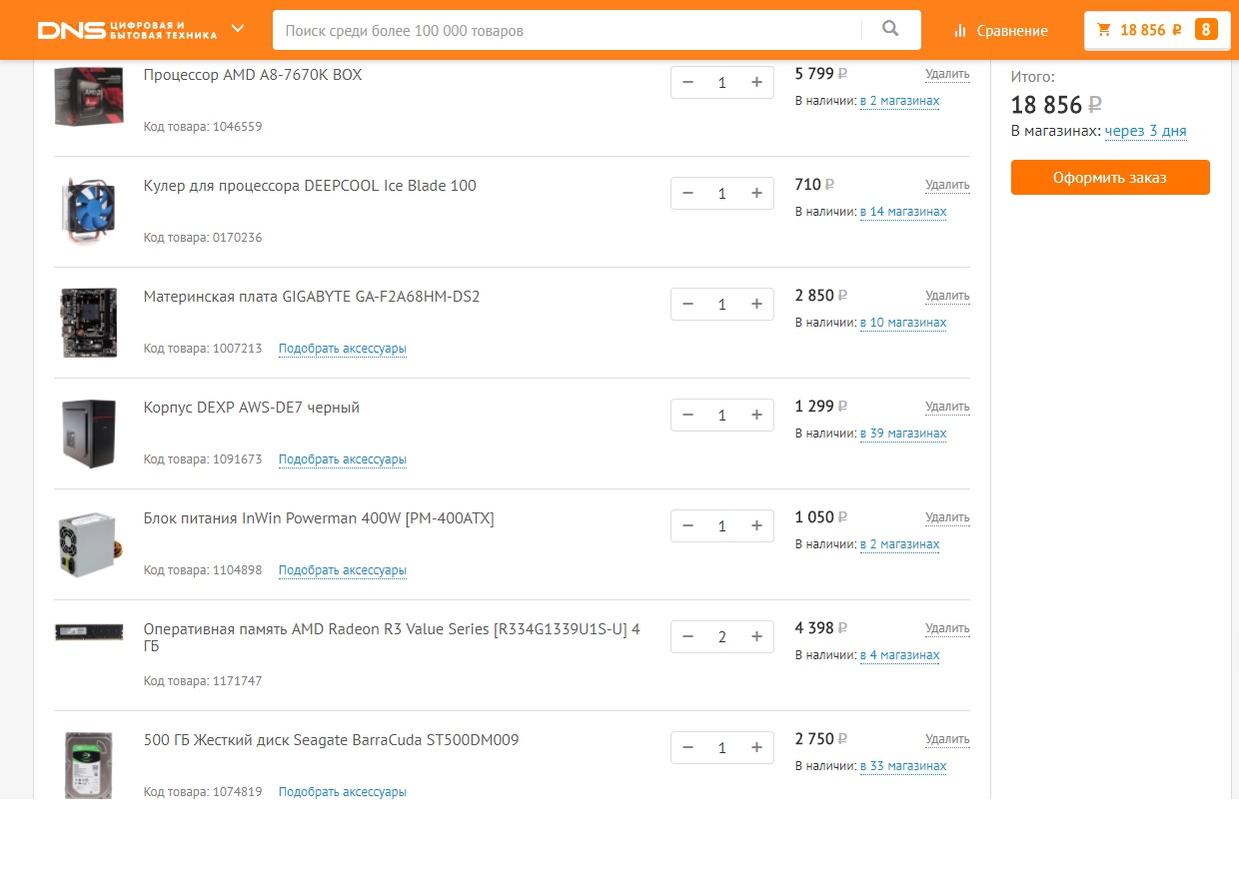The image size is (1239, 895).
Task: Open AMD Radeon RAM stick thumbnail
Action: click(x=89, y=632)
